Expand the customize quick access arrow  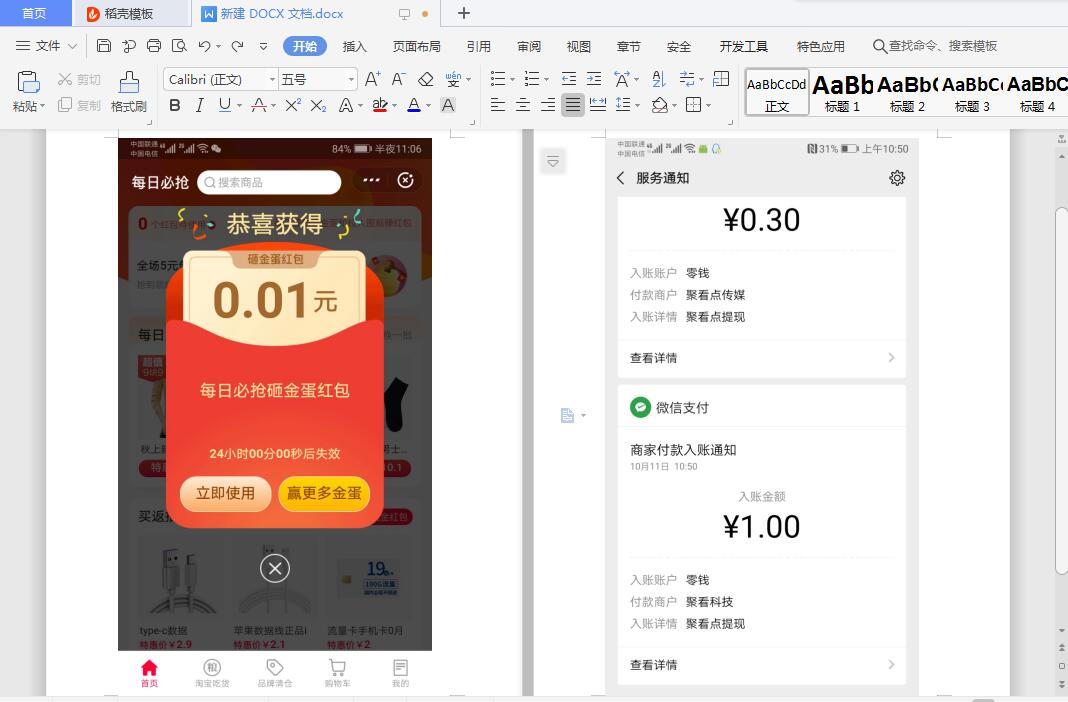264,46
